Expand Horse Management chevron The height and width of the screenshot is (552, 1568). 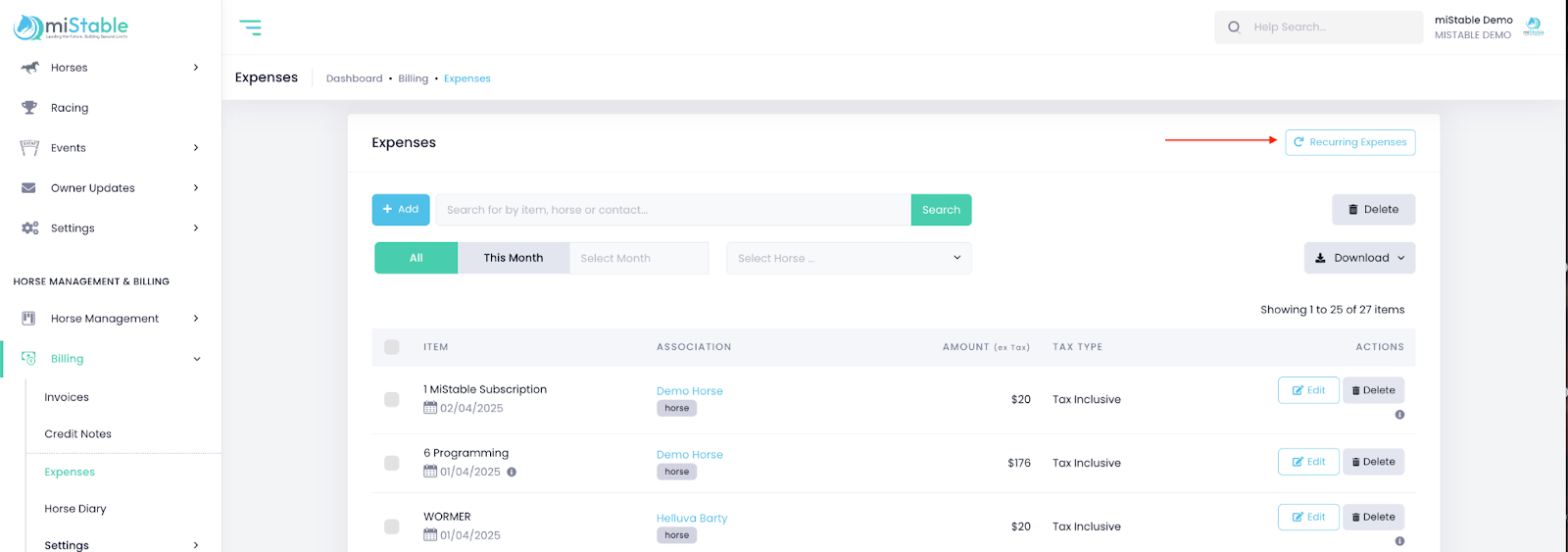pyautogui.click(x=196, y=319)
